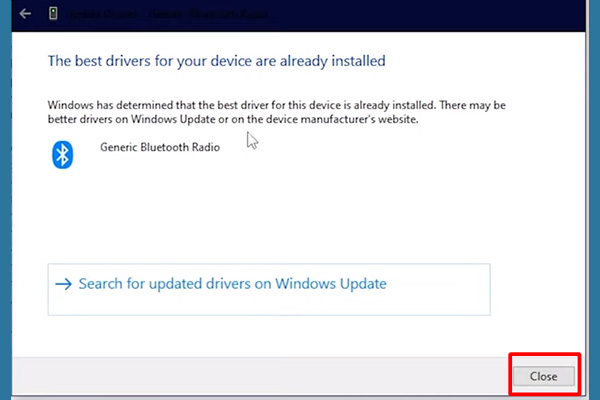Screen dimensions: 600x400
Task: Click the Close button
Action: [x=544, y=376]
